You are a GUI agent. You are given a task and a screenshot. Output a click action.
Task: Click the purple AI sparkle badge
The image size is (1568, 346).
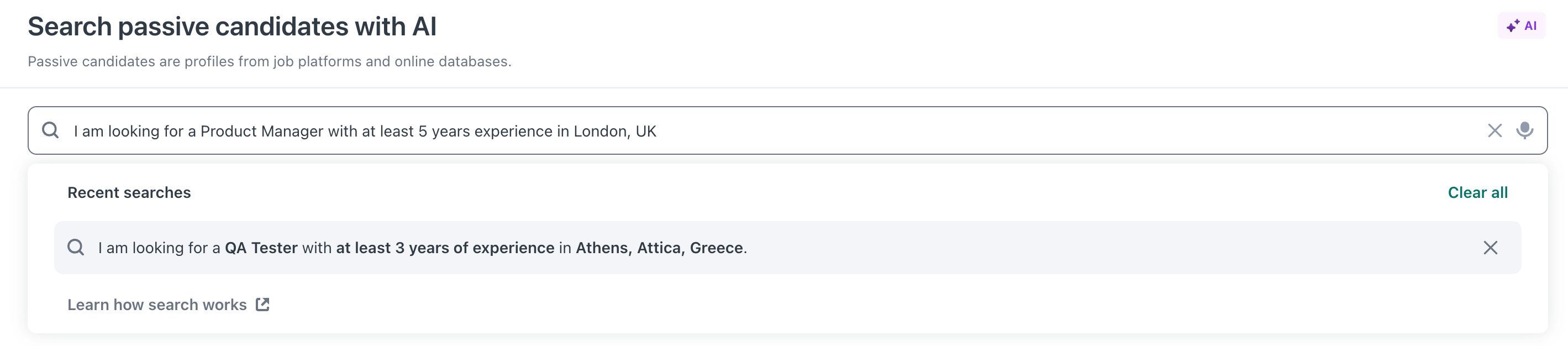pyautogui.click(x=1521, y=25)
